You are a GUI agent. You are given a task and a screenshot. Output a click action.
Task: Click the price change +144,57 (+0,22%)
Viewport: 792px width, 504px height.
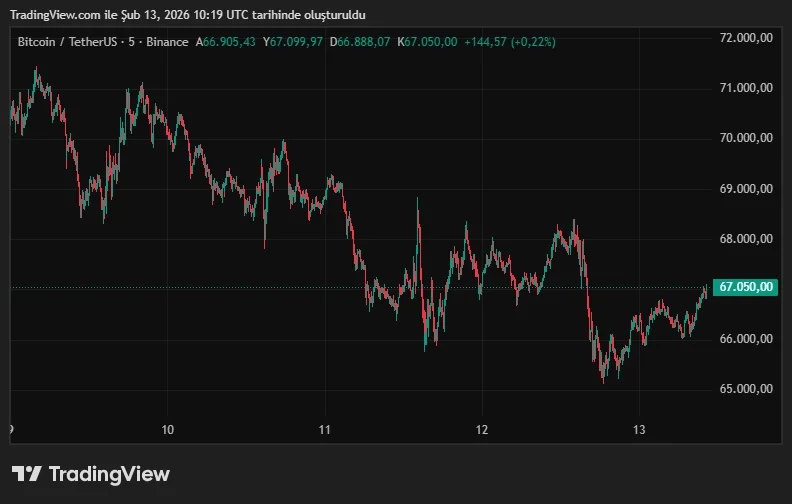coord(510,42)
